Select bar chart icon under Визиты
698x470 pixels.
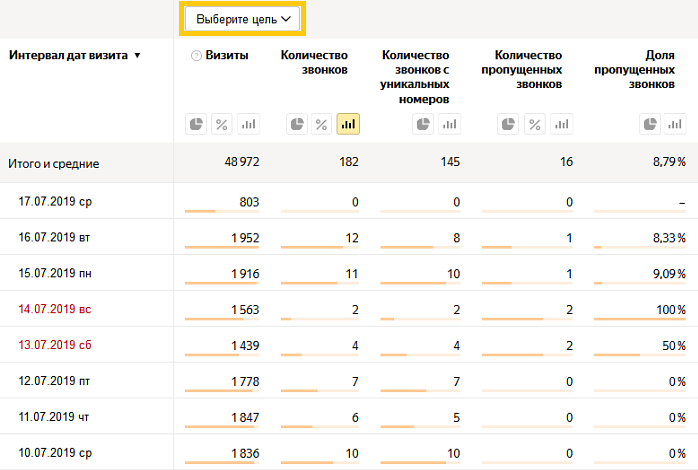click(248, 124)
